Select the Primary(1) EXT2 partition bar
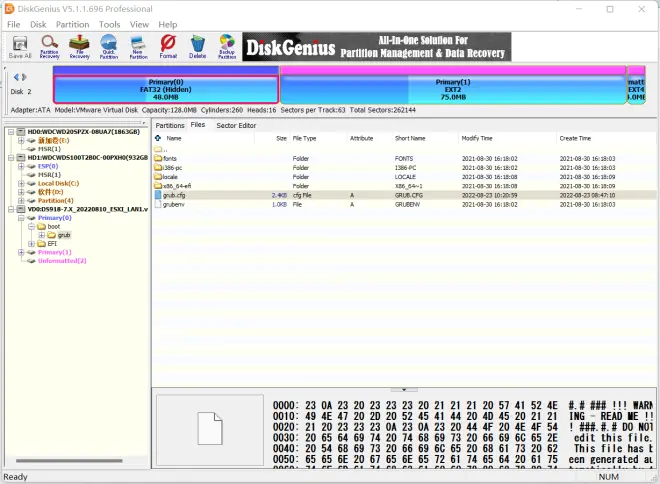This screenshot has height=484, width=660. click(453, 89)
